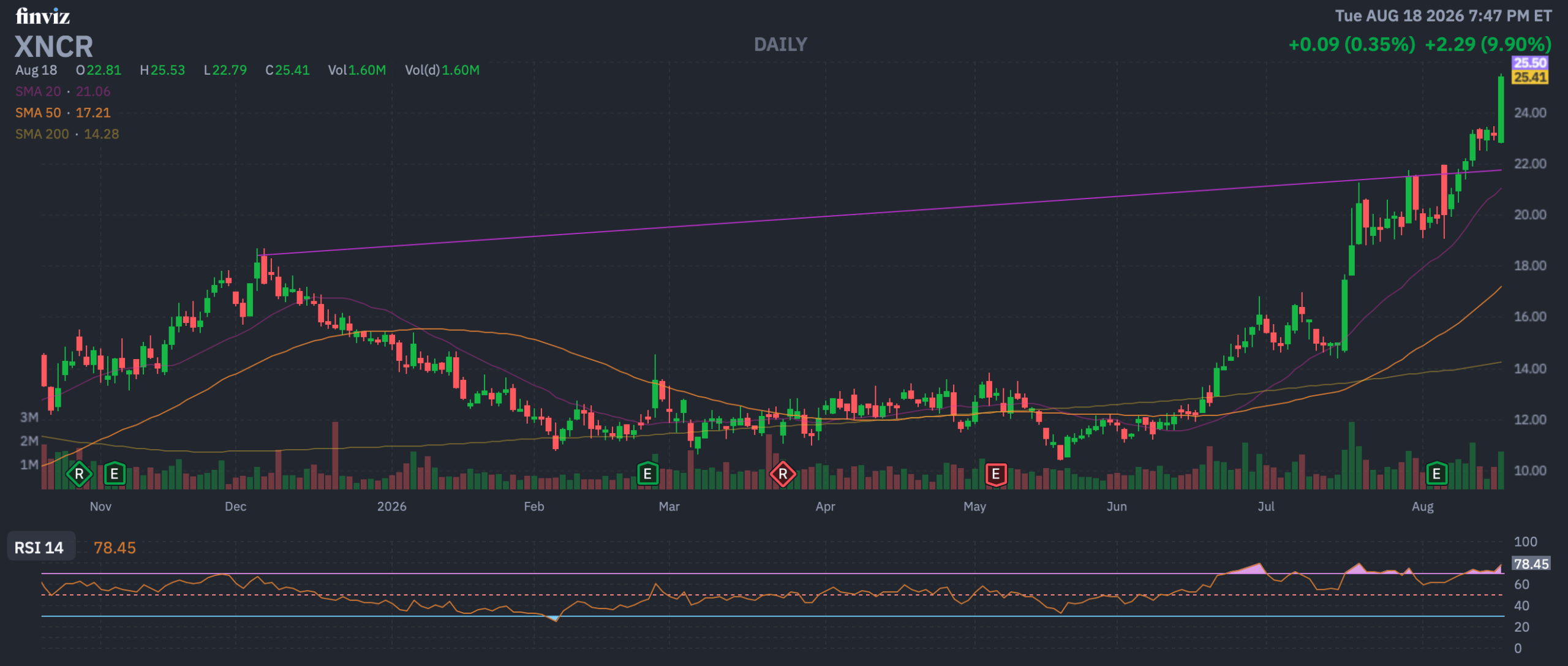Click the 3M volume axis label
Screen dimensions: 1568x666
(29, 417)
